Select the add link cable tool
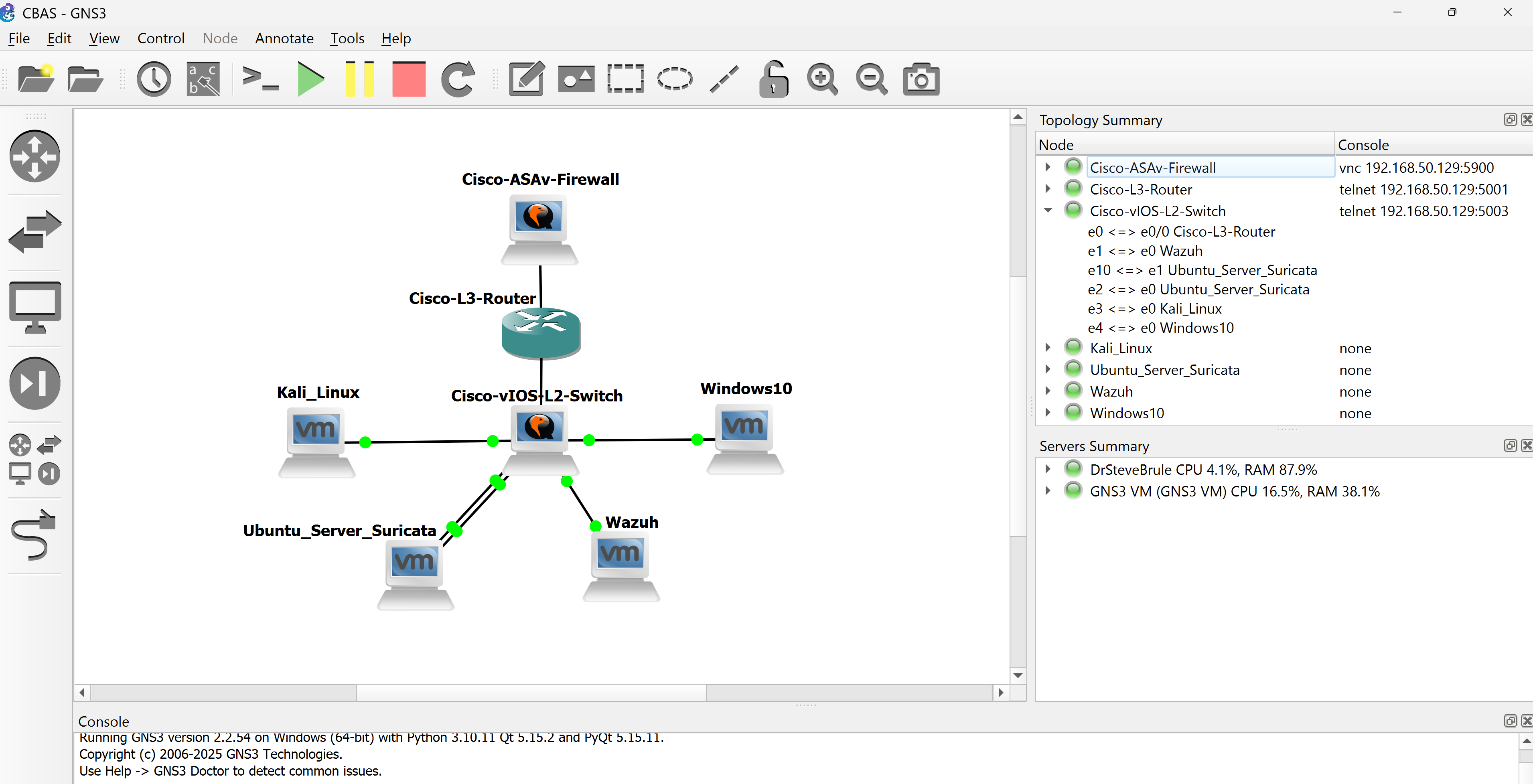Screen dimensions: 1533x784 click(34, 535)
